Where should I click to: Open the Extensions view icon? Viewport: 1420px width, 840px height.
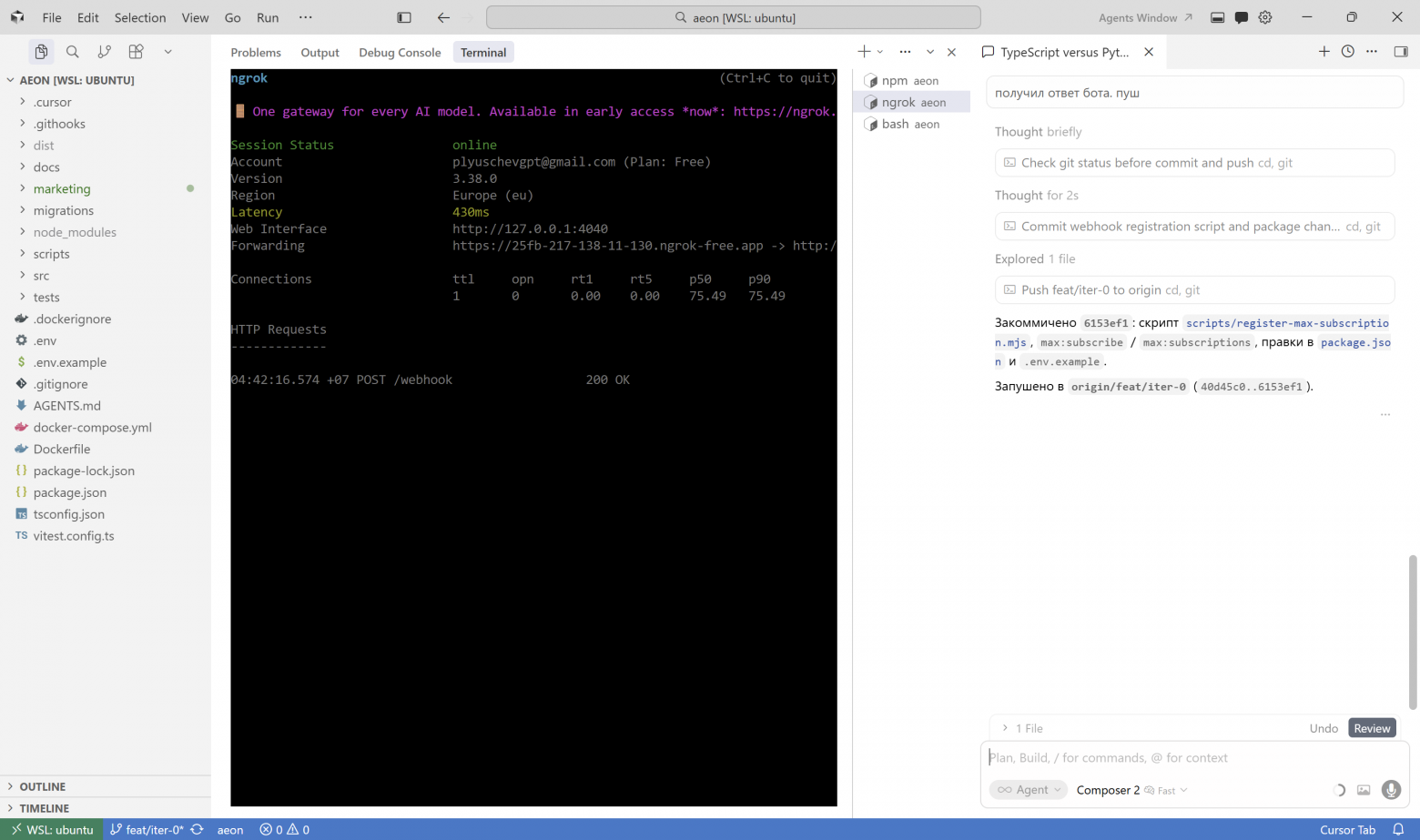point(136,52)
